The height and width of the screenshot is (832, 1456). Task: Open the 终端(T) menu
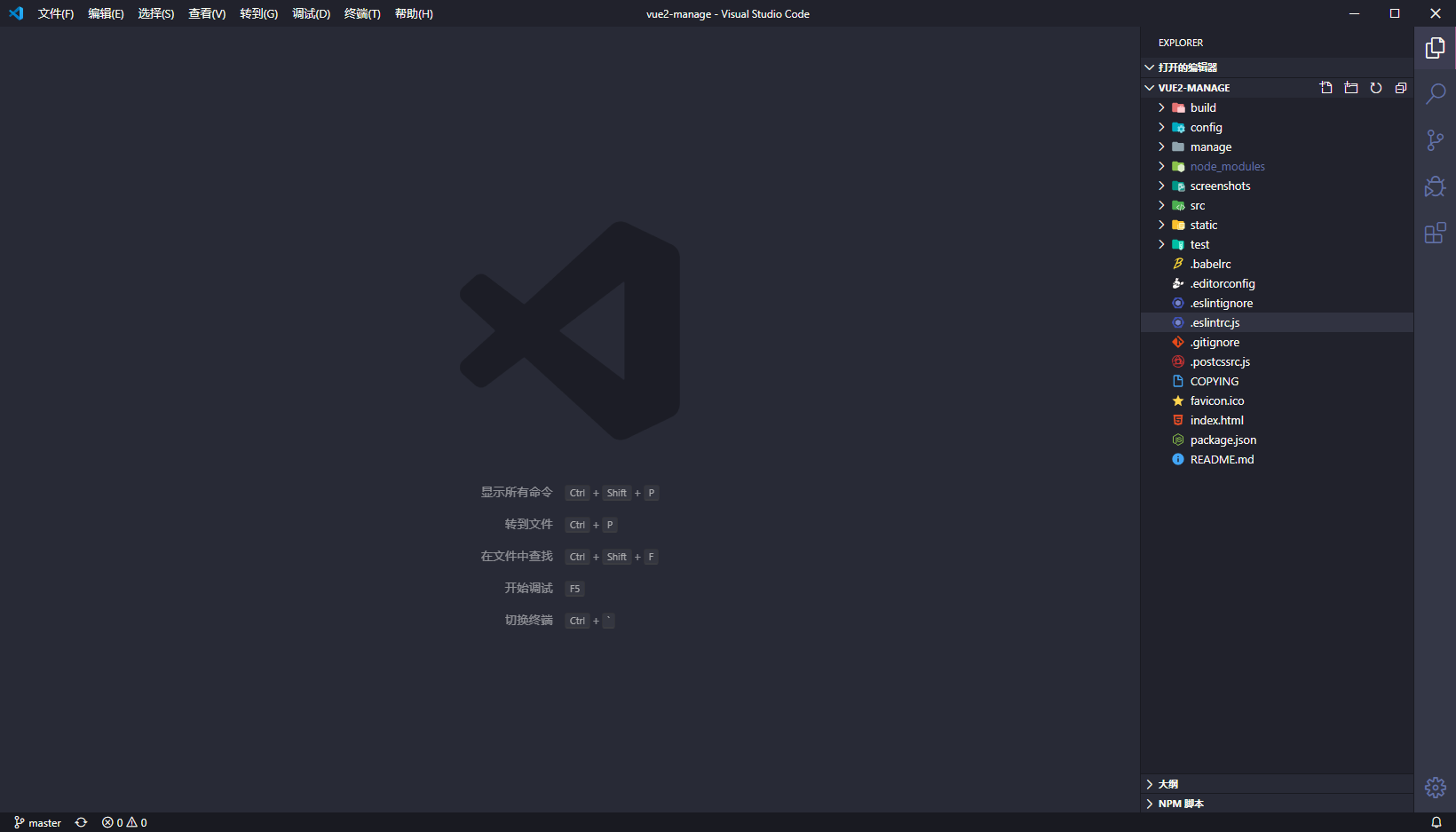361,13
